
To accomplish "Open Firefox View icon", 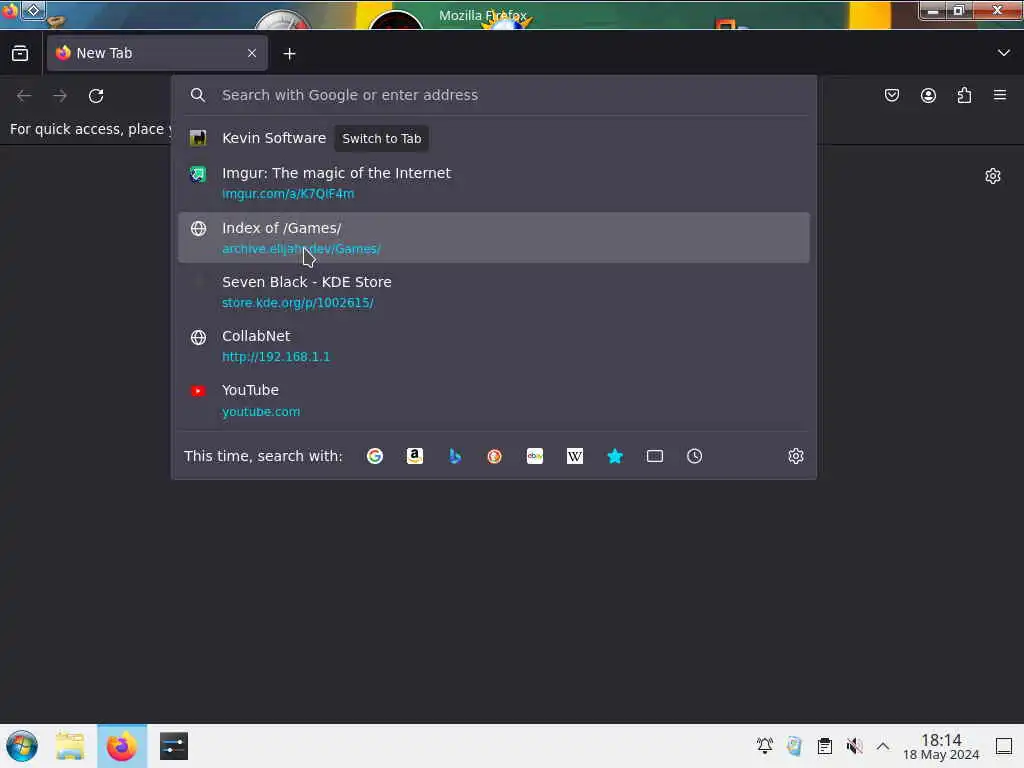I will click(20, 53).
